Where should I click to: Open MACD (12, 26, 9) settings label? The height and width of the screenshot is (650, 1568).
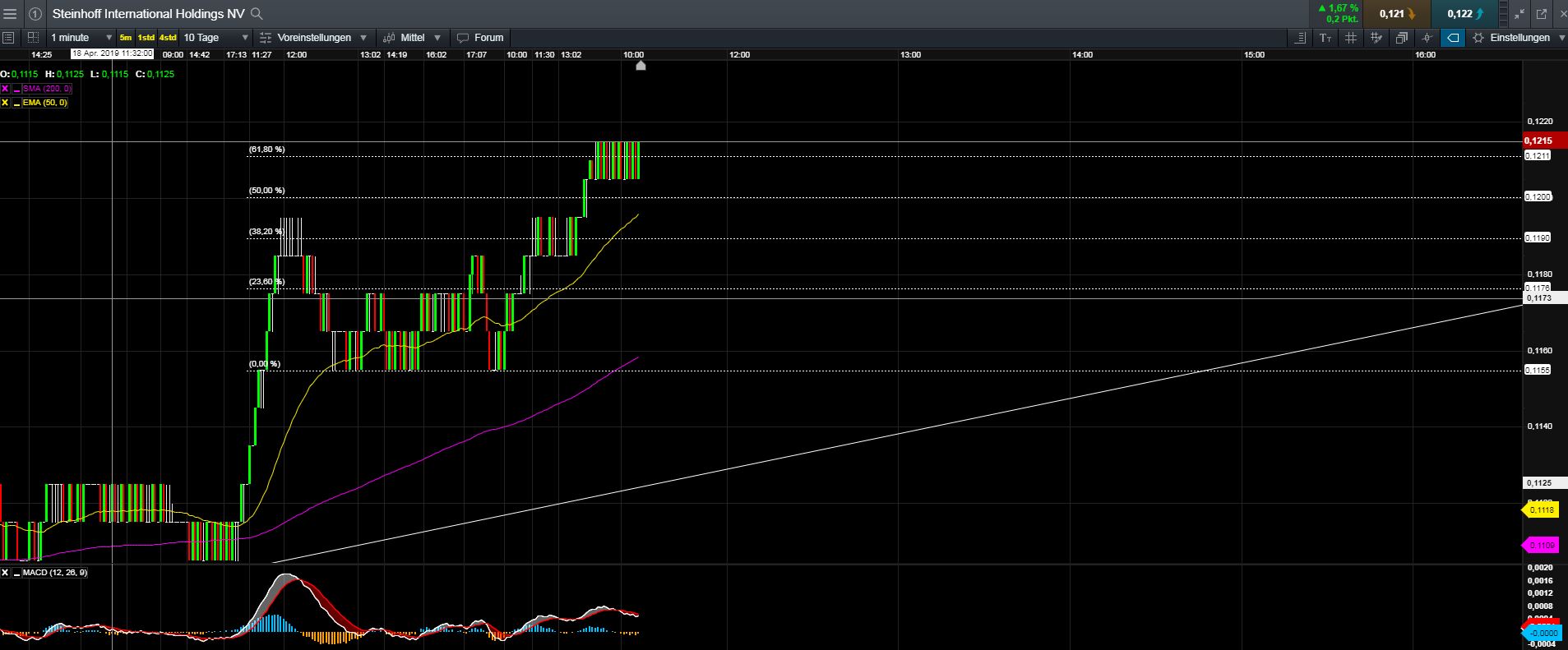click(55, 573)
